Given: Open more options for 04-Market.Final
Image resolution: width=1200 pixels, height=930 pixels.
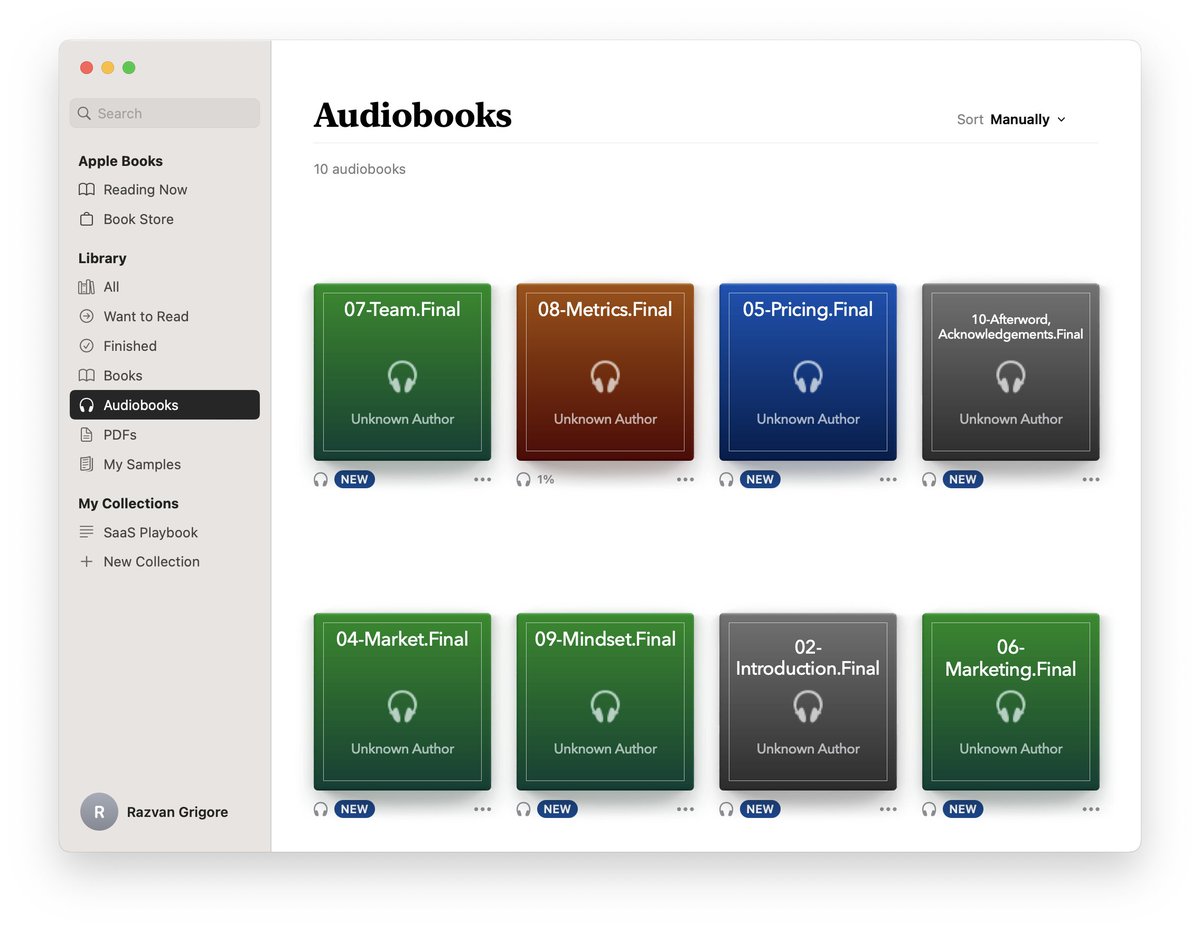Looking at the screenshot, I should tap(483, 809).
